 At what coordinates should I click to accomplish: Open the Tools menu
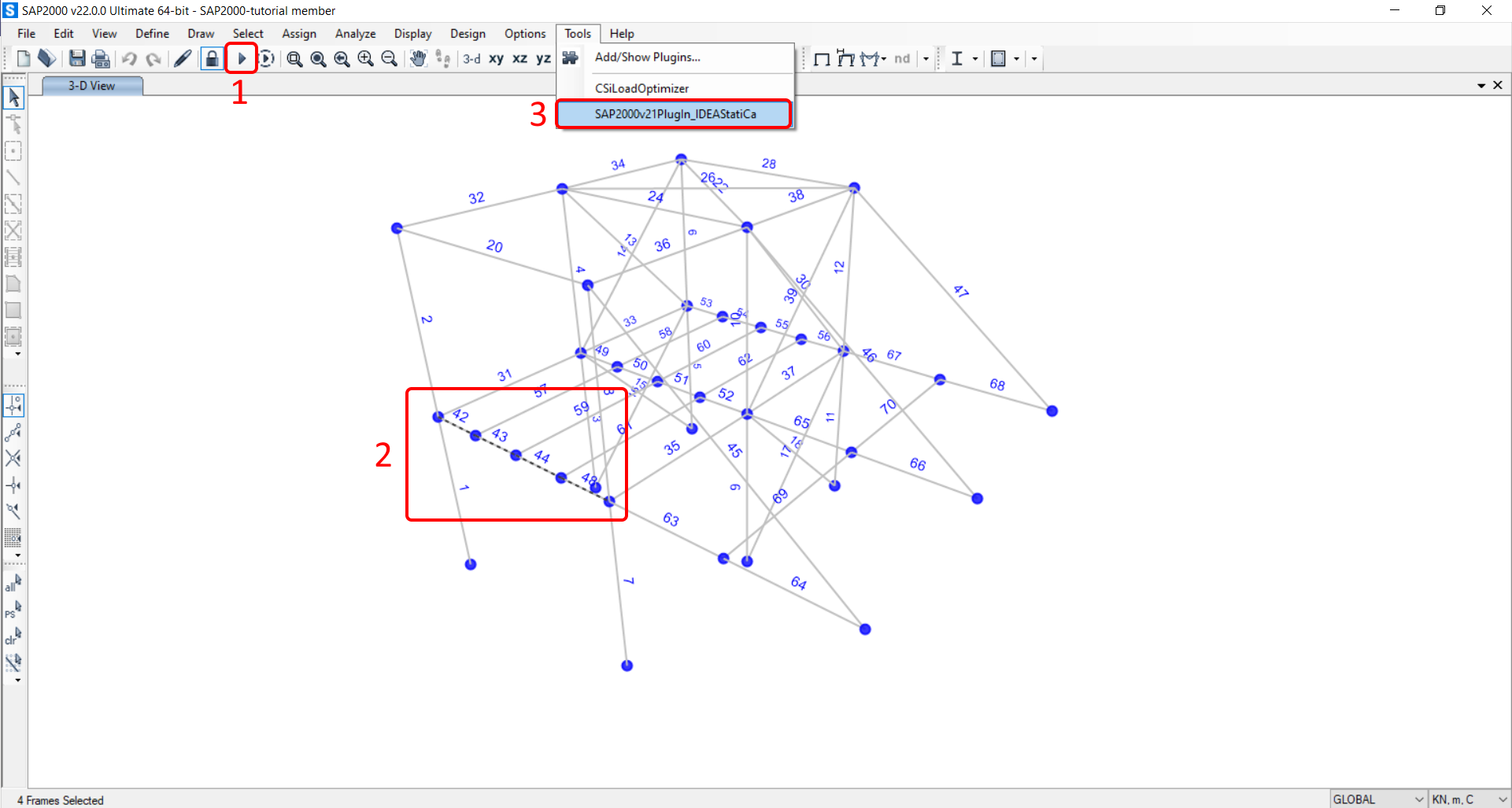tap(578, 33)
